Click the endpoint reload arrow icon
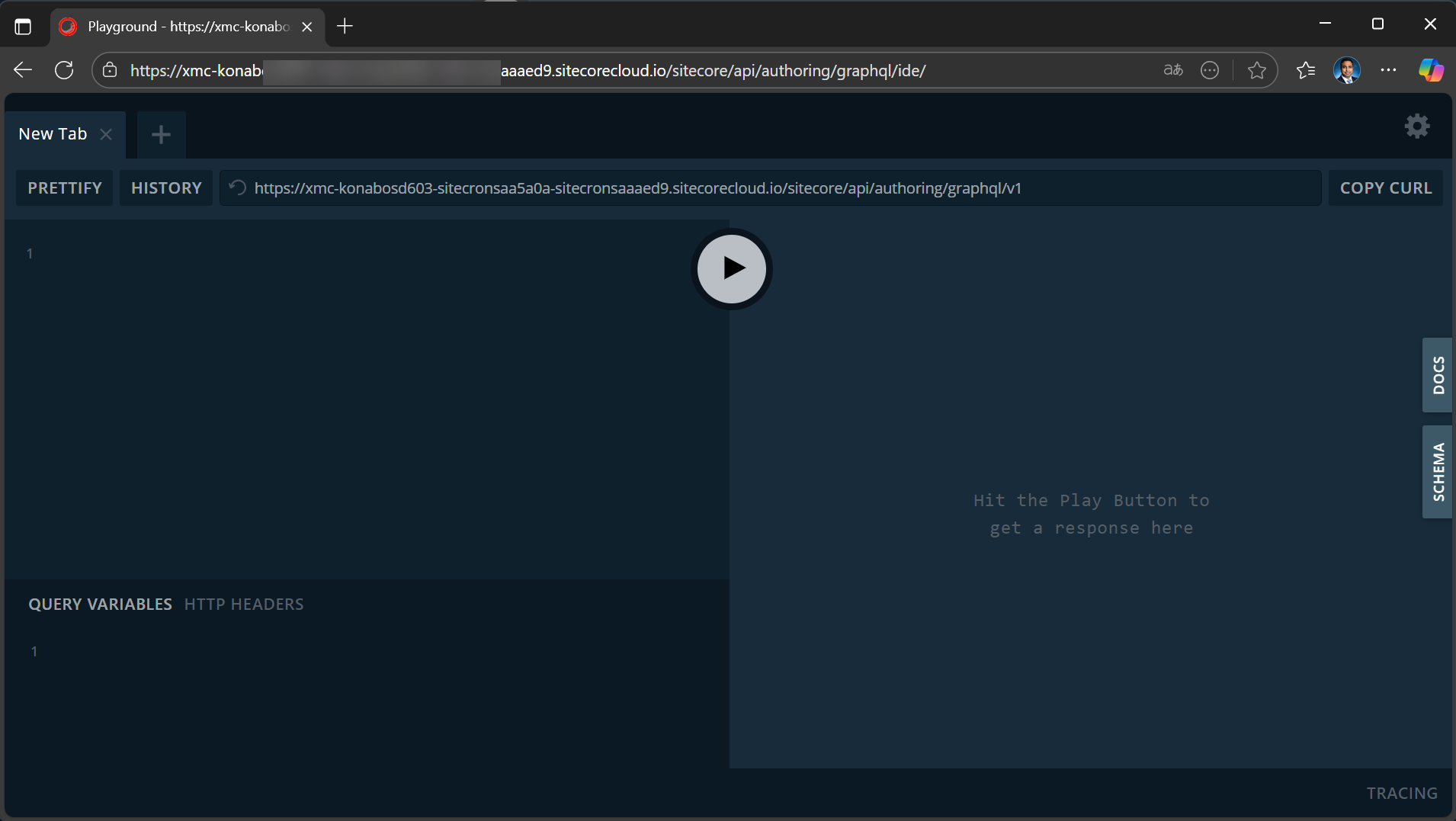The image size is (1456, 821). (x=236, y=188)
